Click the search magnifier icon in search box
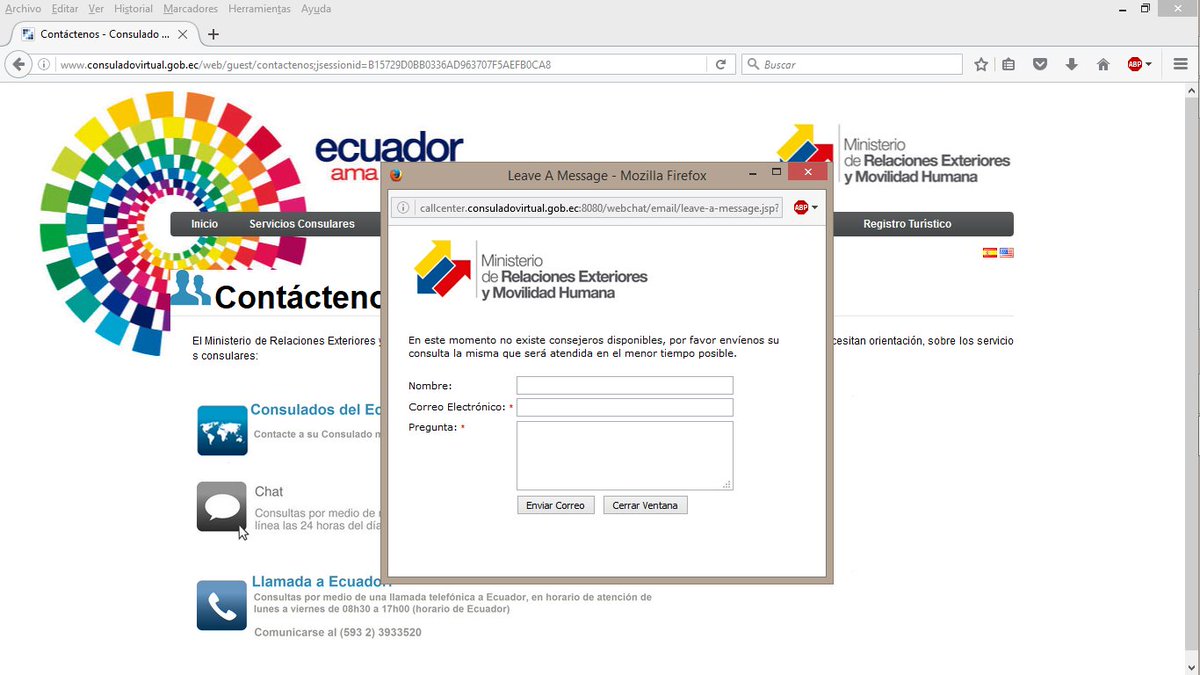 click(x=753, y=64)
